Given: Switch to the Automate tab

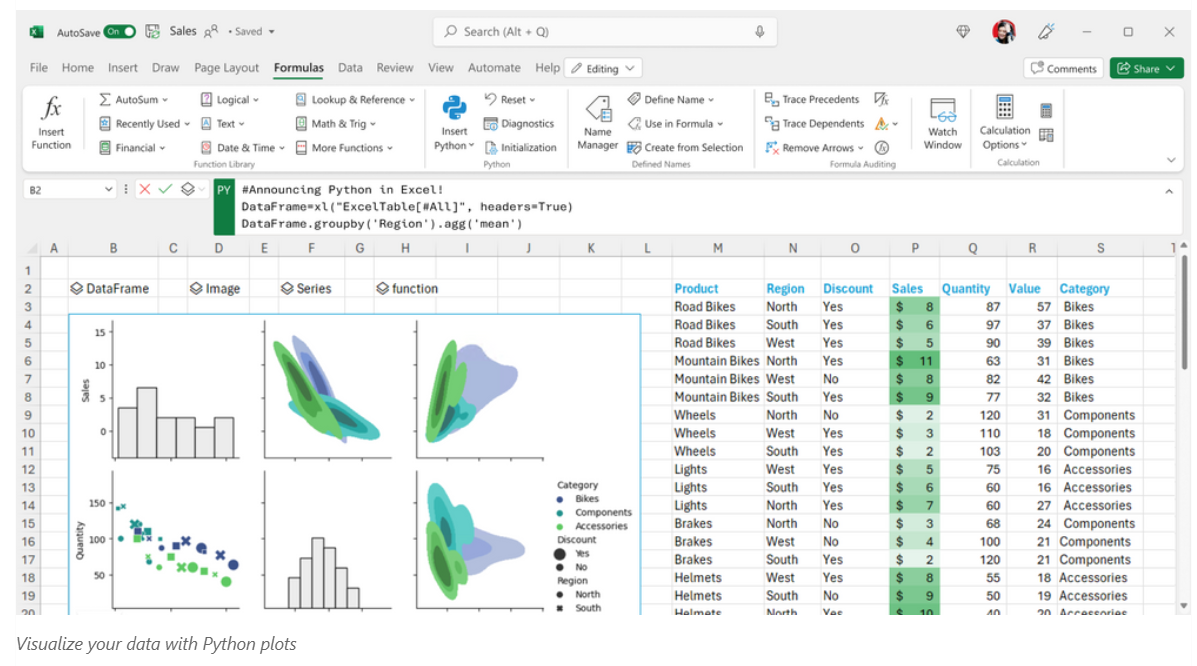Looking at the screenshot, I should pyautogui.click(x=494, y=68).
